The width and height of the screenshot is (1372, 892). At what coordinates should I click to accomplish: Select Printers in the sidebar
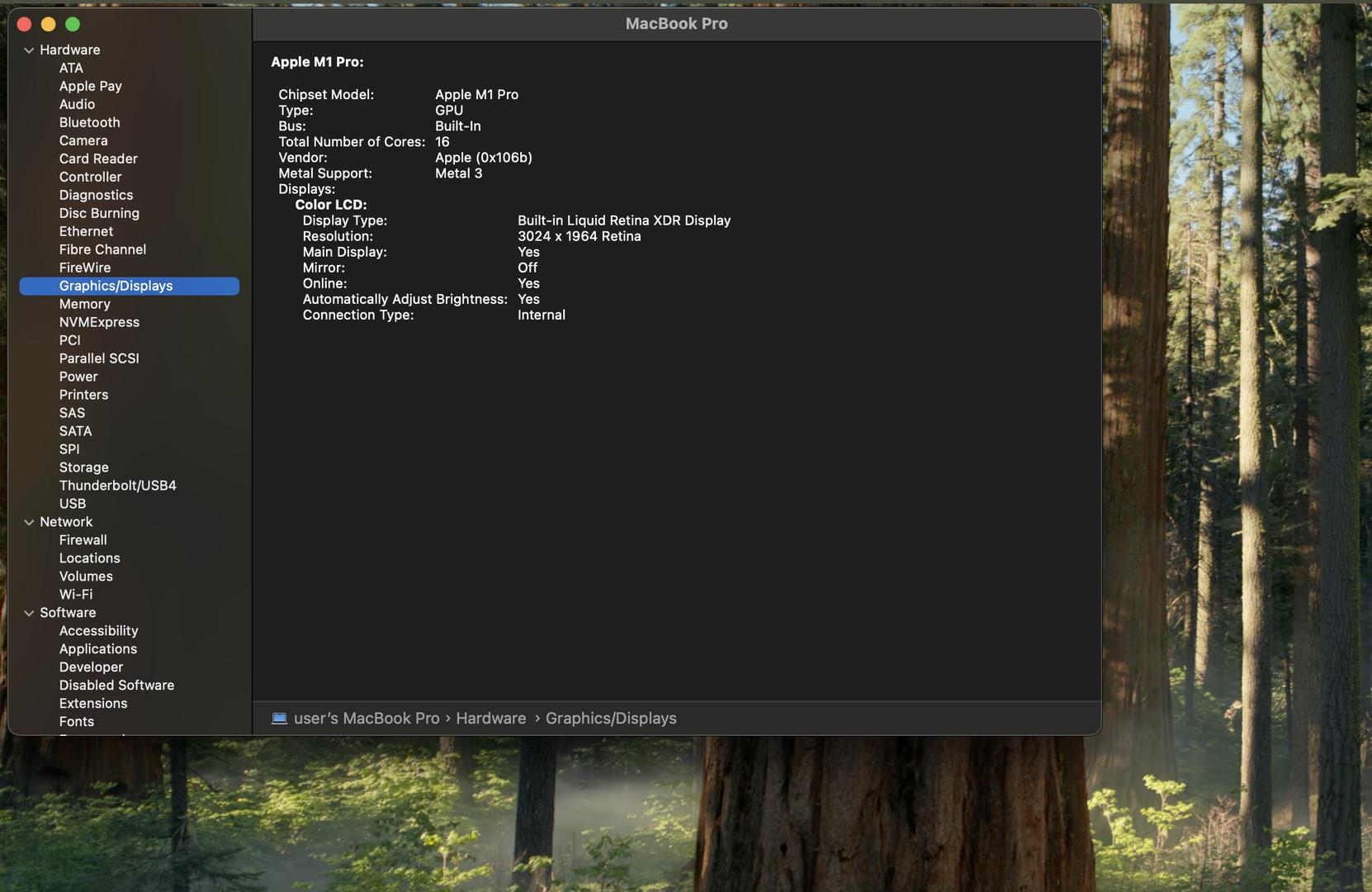pos(83,395)
